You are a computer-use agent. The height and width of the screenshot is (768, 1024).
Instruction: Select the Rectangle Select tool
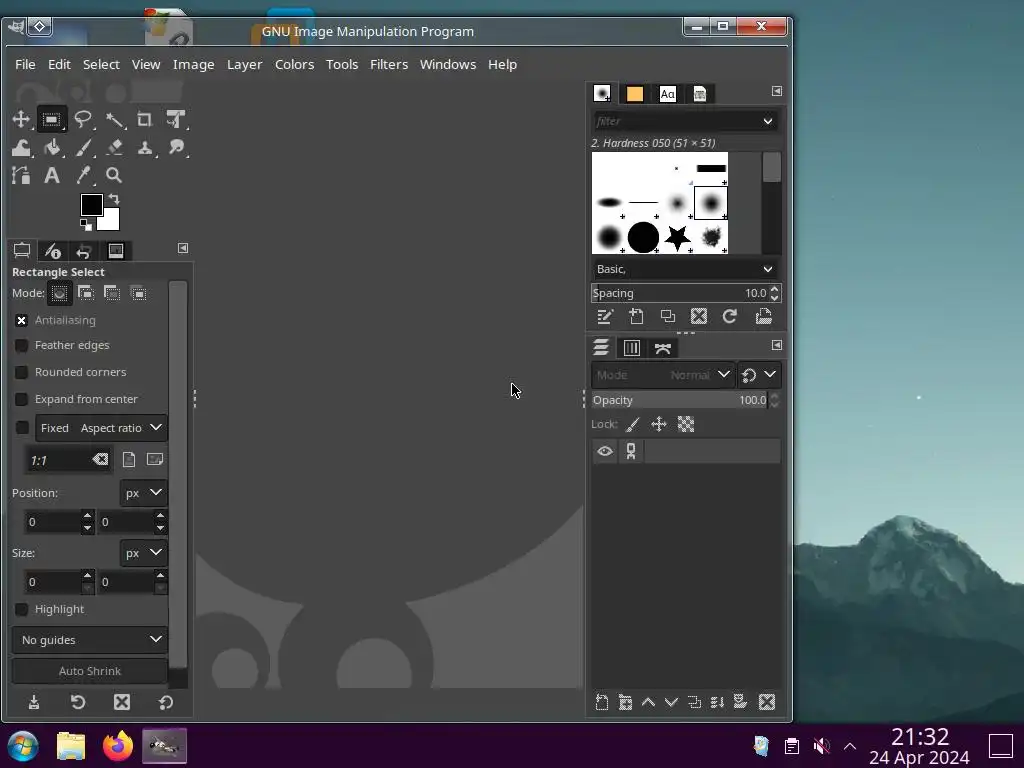pyautogui.click(x=51, y=120)
